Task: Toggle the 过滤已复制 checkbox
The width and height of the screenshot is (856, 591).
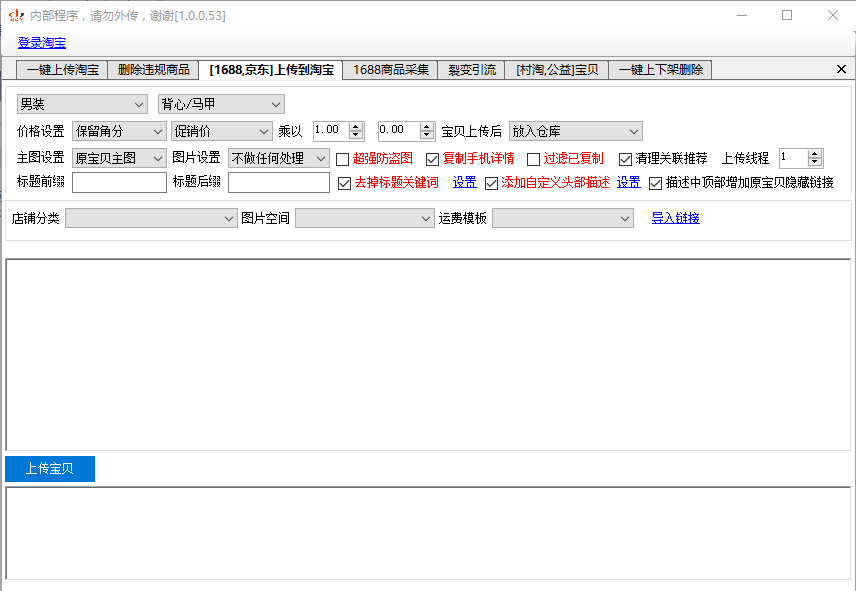Action: [x=533, y=159]
